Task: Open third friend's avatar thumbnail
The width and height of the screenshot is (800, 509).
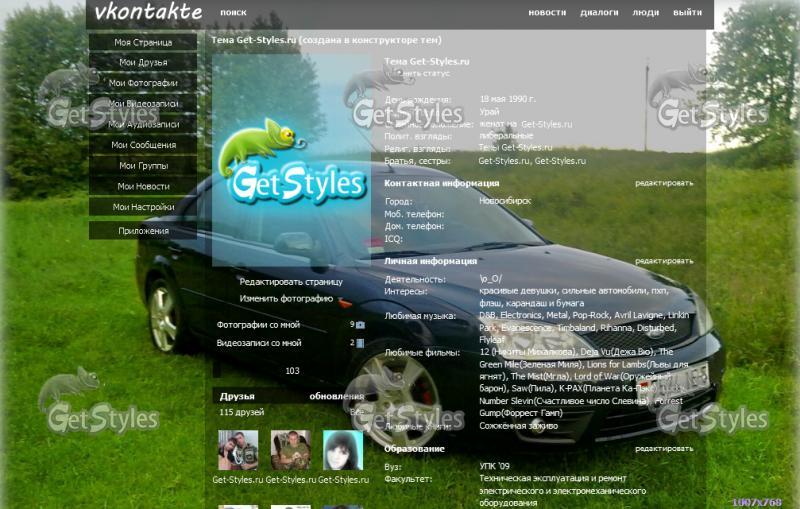Action: pyautogui.click(x=343, y=450)
